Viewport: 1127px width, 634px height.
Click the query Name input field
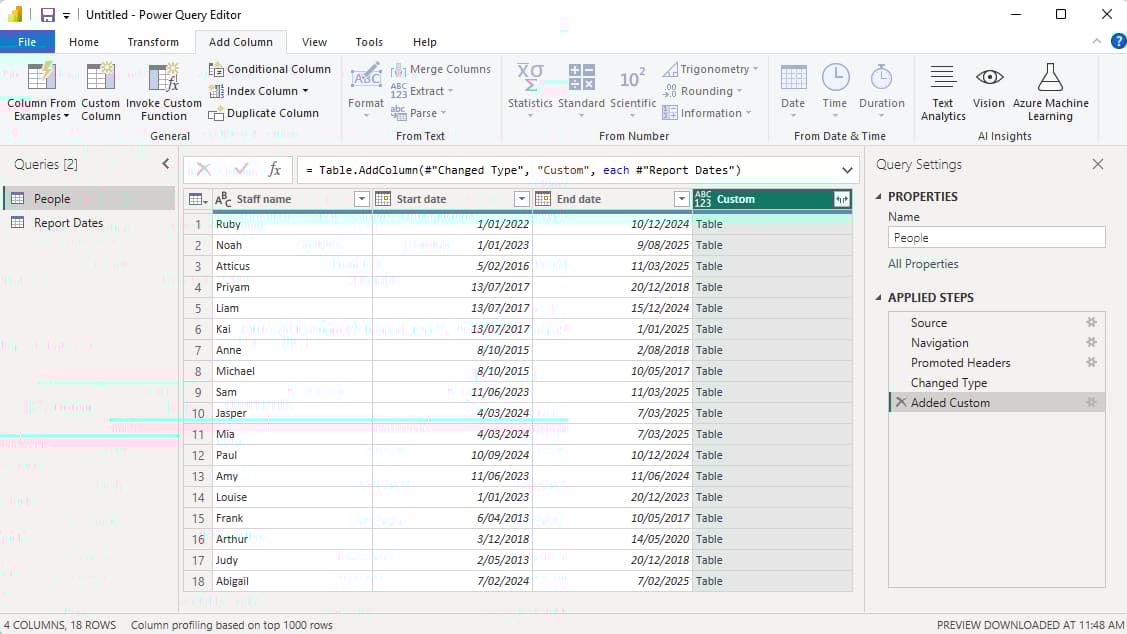click(996, 238)
